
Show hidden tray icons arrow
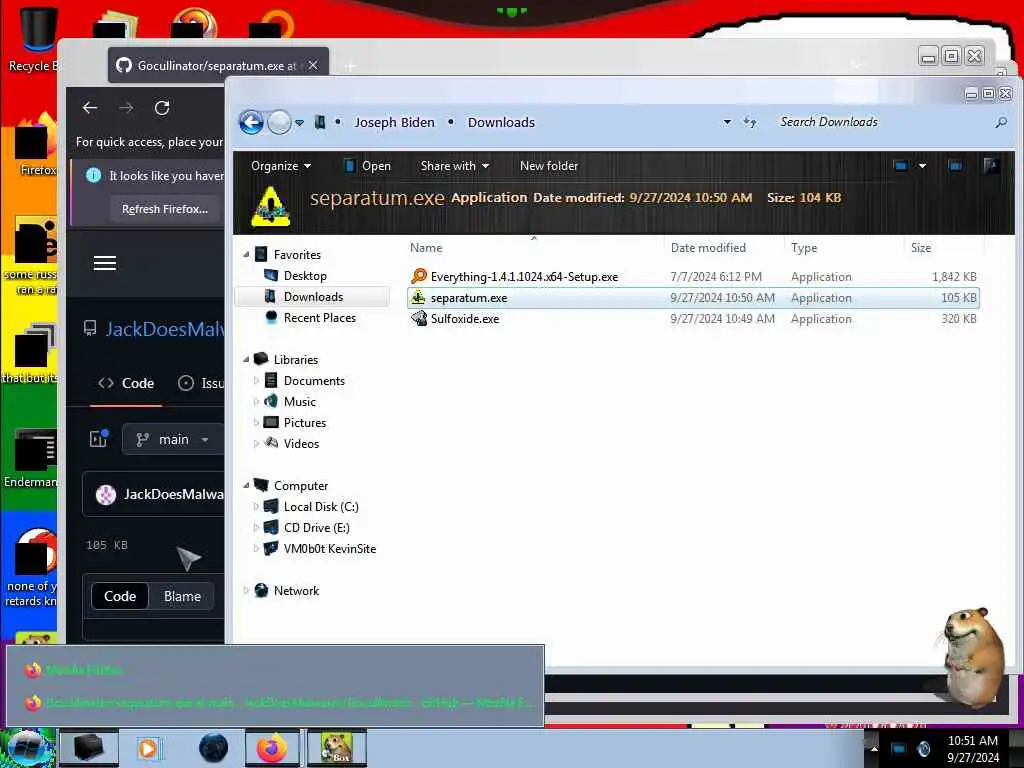(874, 748)
